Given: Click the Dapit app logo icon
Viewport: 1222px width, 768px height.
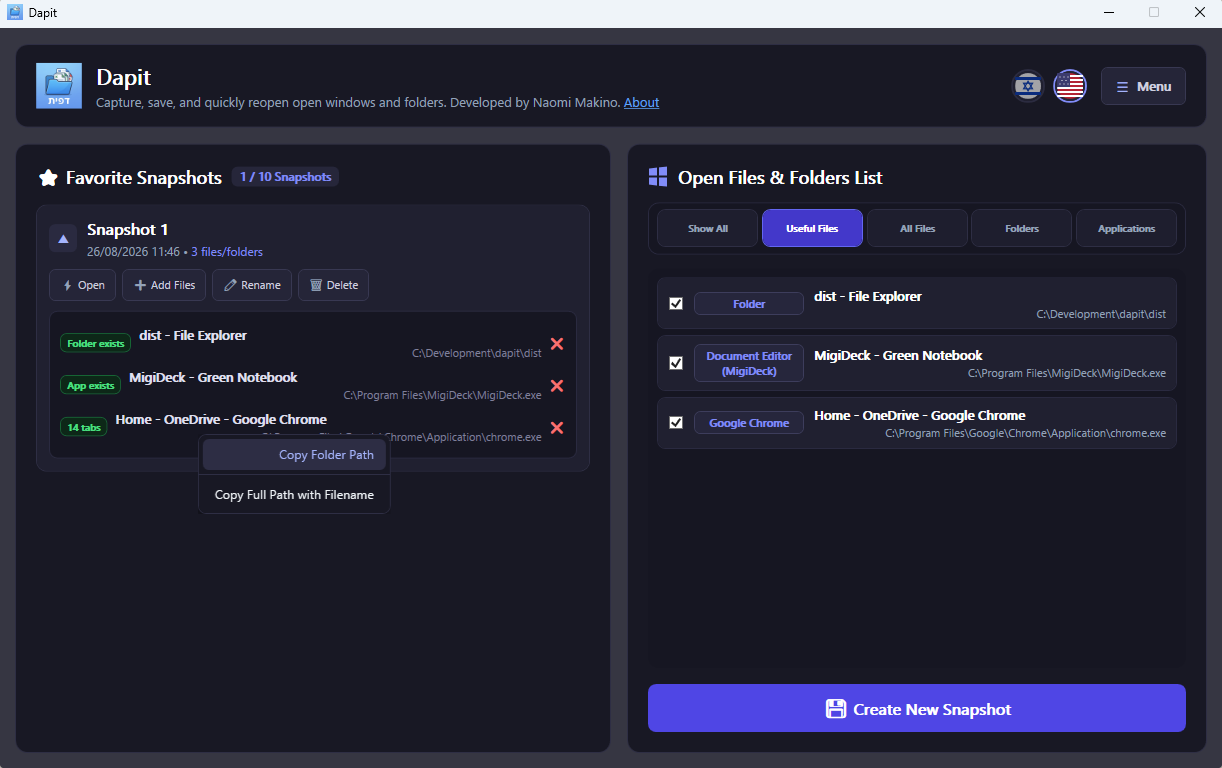Looking at the screenshot, I should (x=59, y=86).
